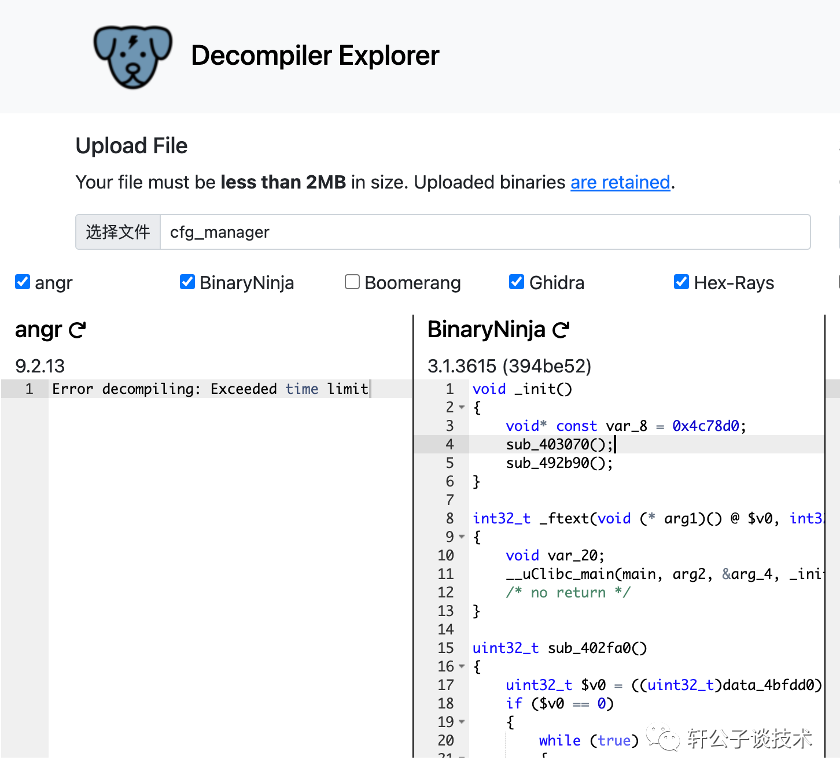Open the 'are retained' link
This screenshot has width=840, height=776.
(x=620, y=183)
